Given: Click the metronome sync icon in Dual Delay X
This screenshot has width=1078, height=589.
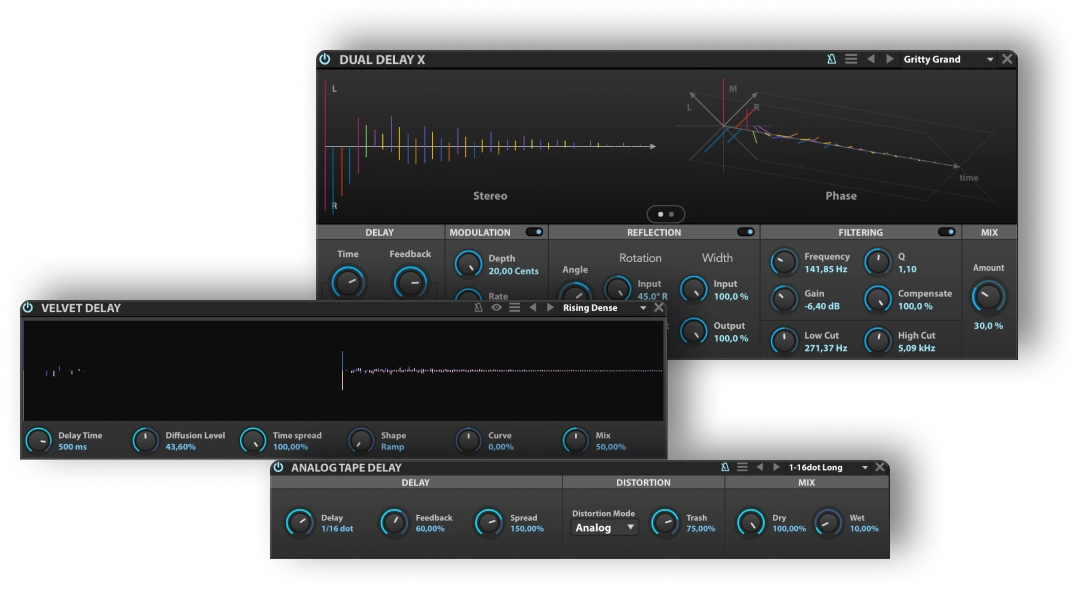Looking at the screenshot, I should [831, 60].
